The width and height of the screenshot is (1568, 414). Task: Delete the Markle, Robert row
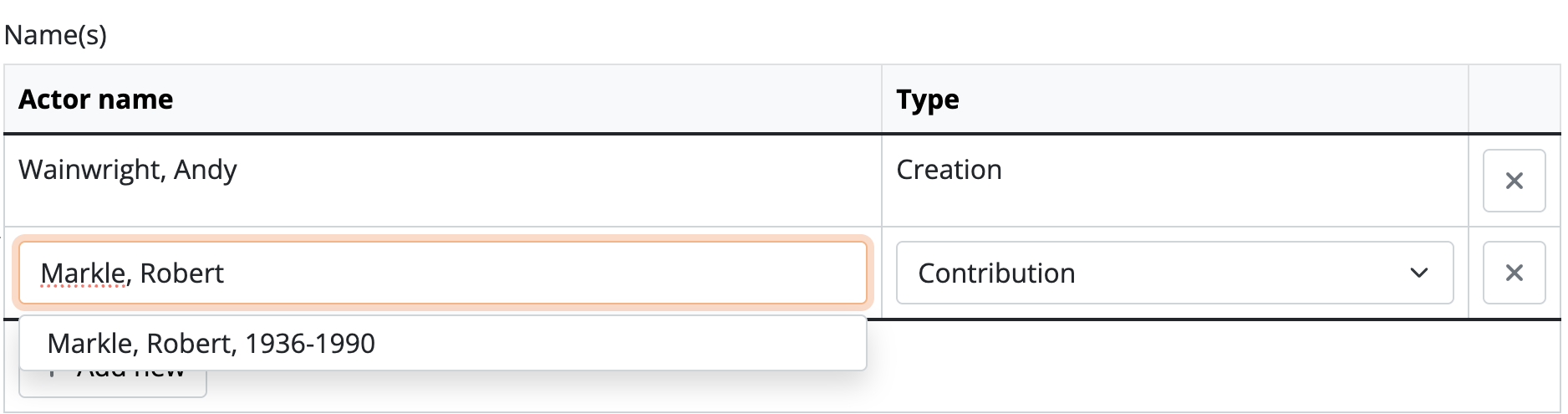pos(1513,273)
